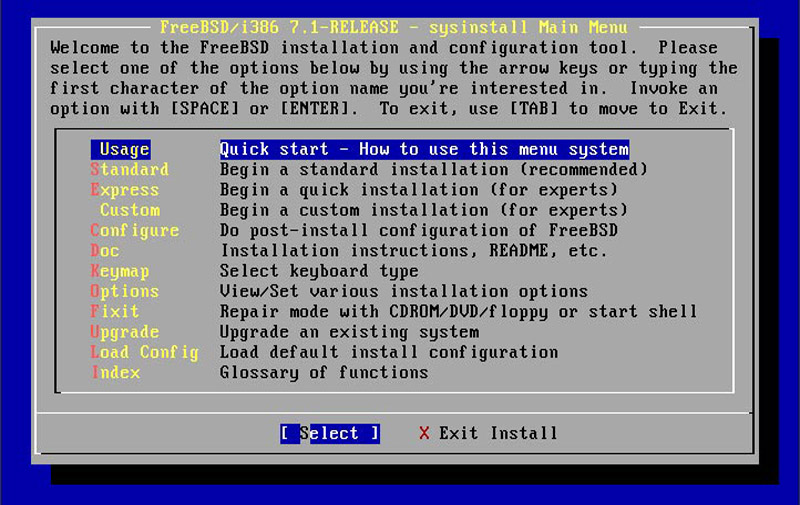Click 'Select keyboard type' description
This screenshot has height=505, width=800.
tap(319, 271)
